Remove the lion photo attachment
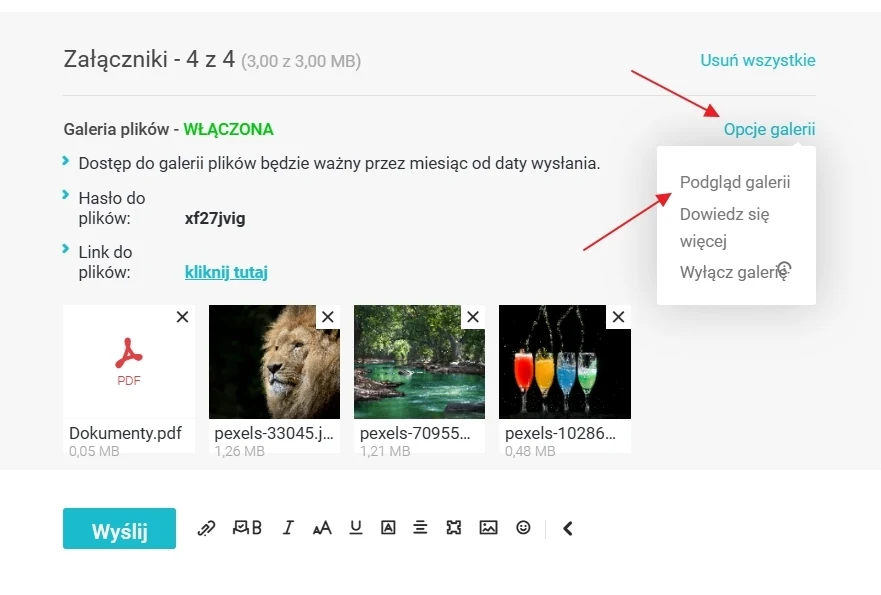Viewport: 881px width, 595px height. point(328,317)
